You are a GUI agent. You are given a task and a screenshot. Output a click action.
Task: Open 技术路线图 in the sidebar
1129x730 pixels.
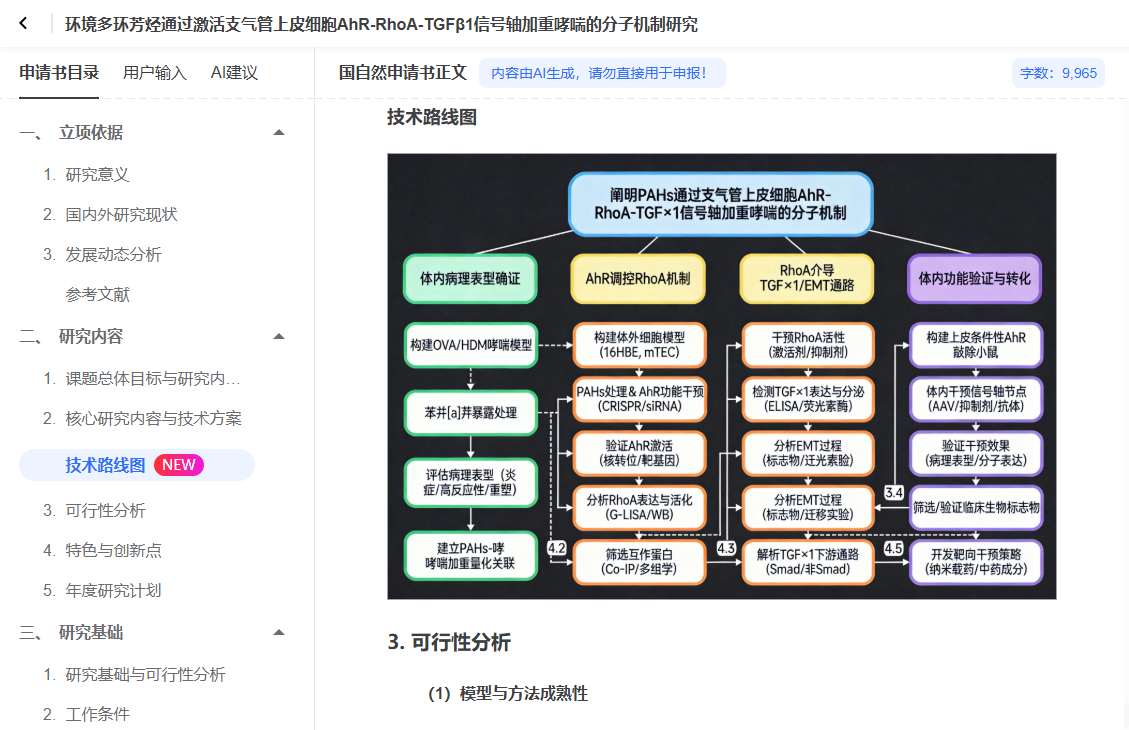tap(105, 465)
